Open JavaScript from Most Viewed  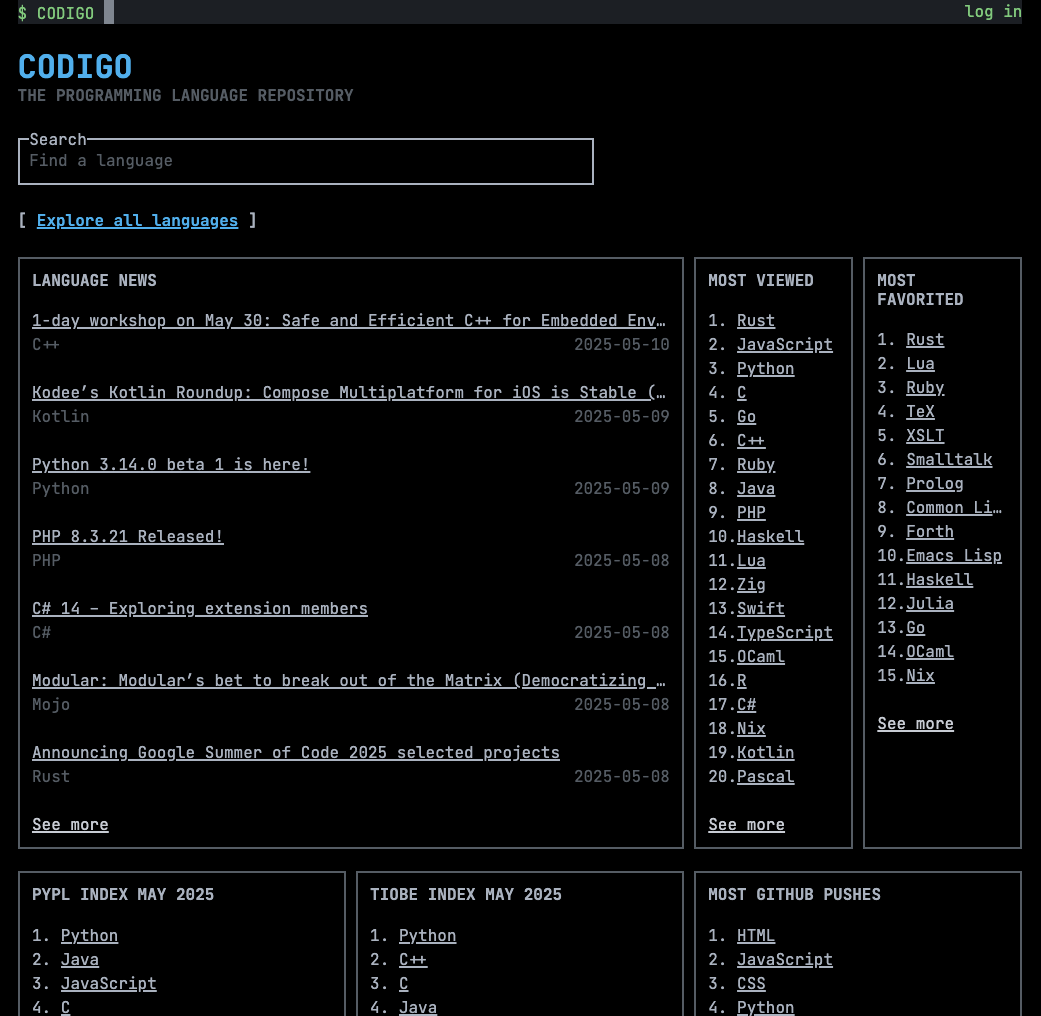pyautogui.click(x=784, y=344)
